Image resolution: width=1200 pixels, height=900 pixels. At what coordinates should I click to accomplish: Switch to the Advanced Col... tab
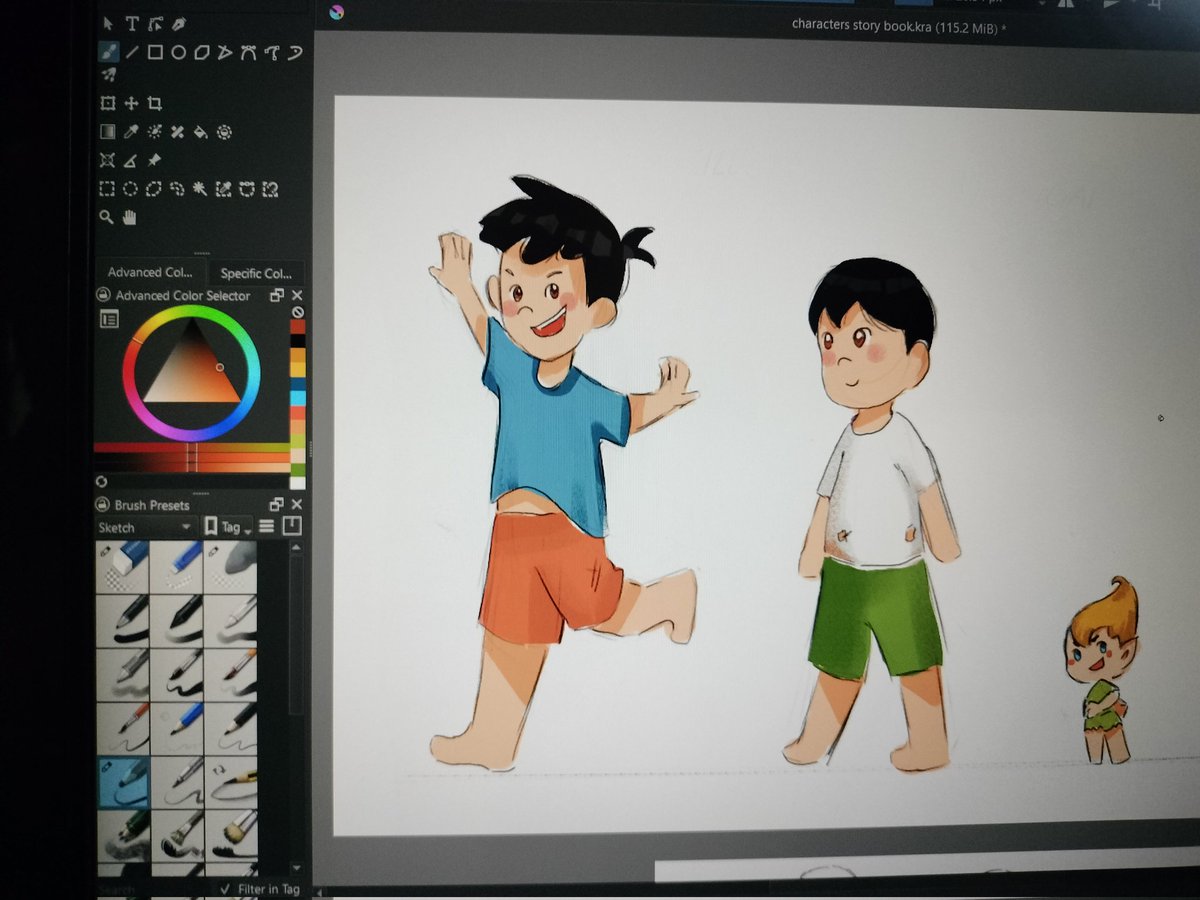point(150,273)
